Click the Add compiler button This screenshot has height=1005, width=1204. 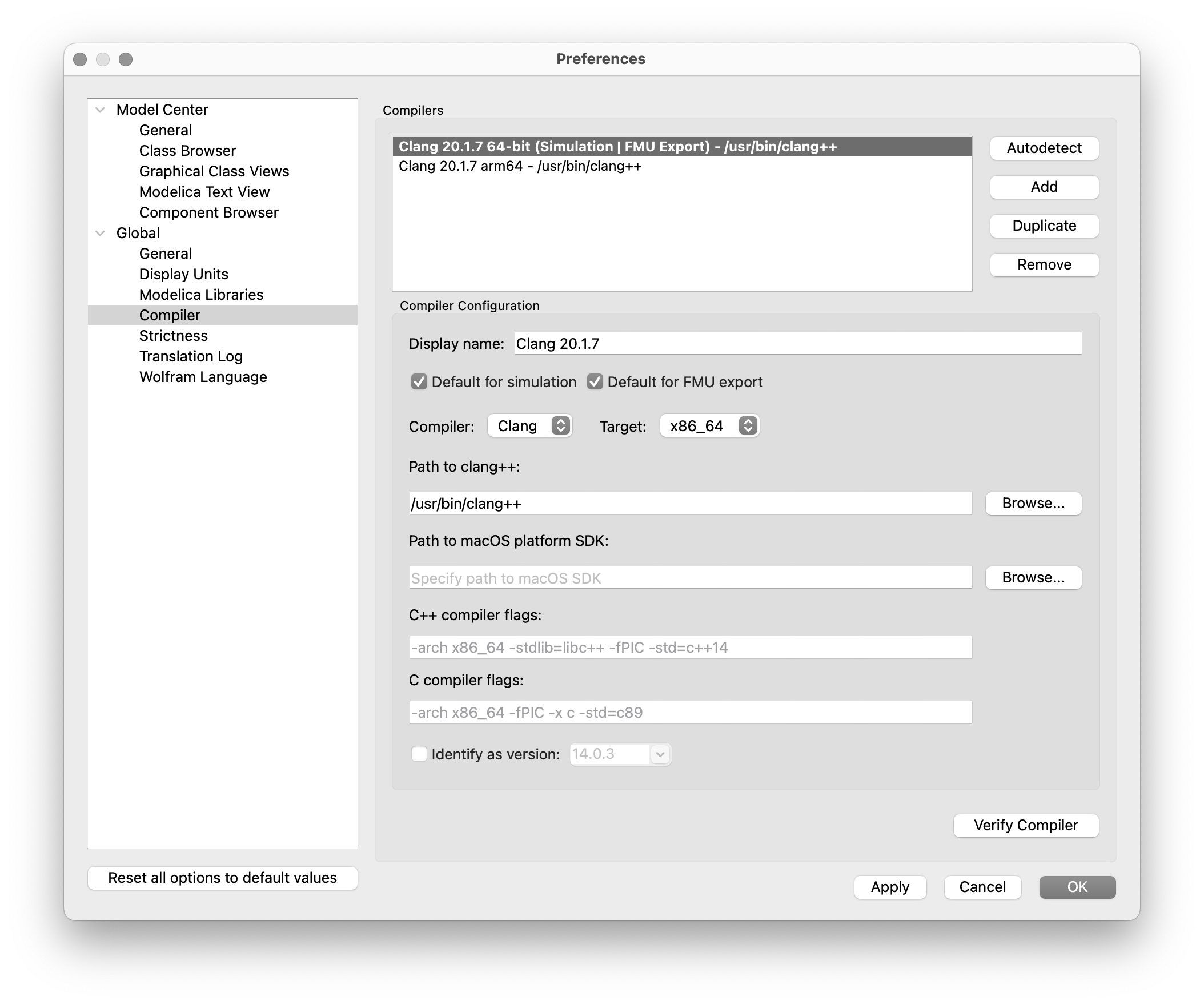[1044, 187]
